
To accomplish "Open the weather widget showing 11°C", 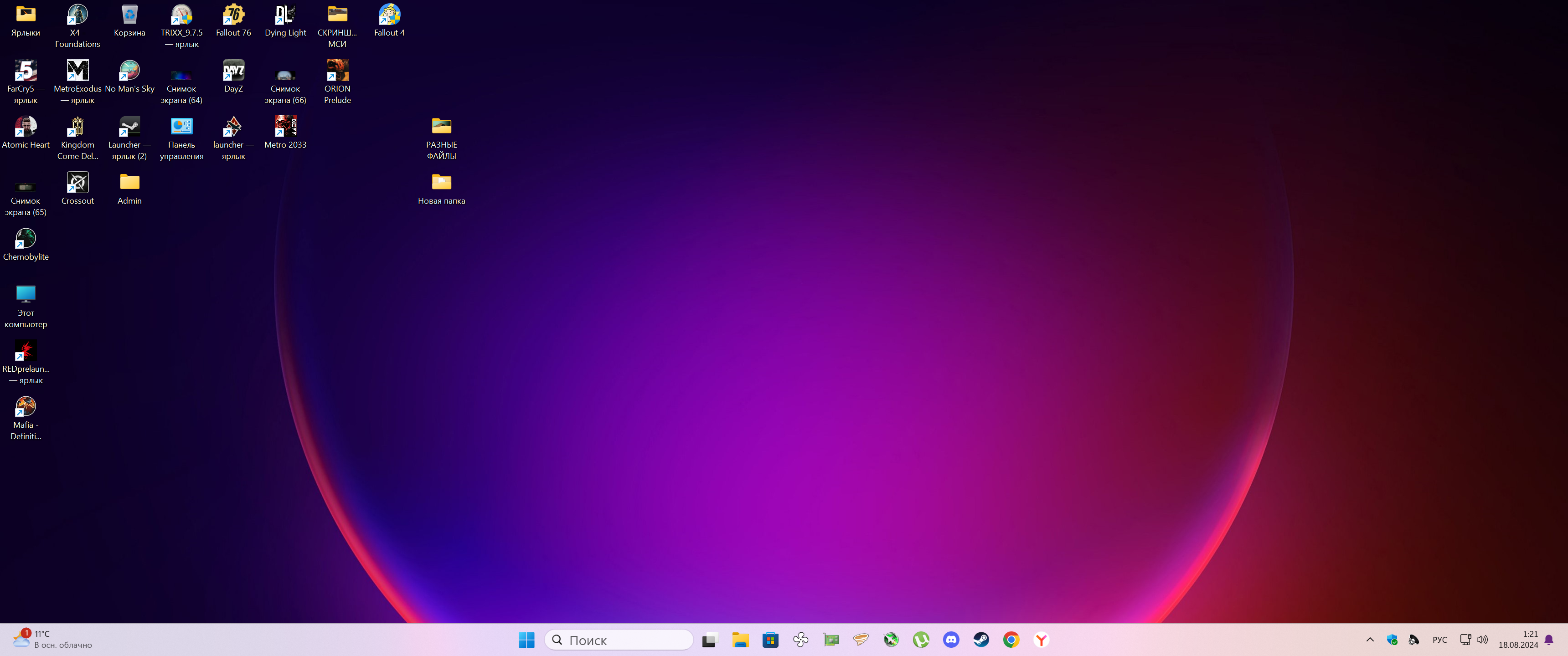I will [52, 640].
